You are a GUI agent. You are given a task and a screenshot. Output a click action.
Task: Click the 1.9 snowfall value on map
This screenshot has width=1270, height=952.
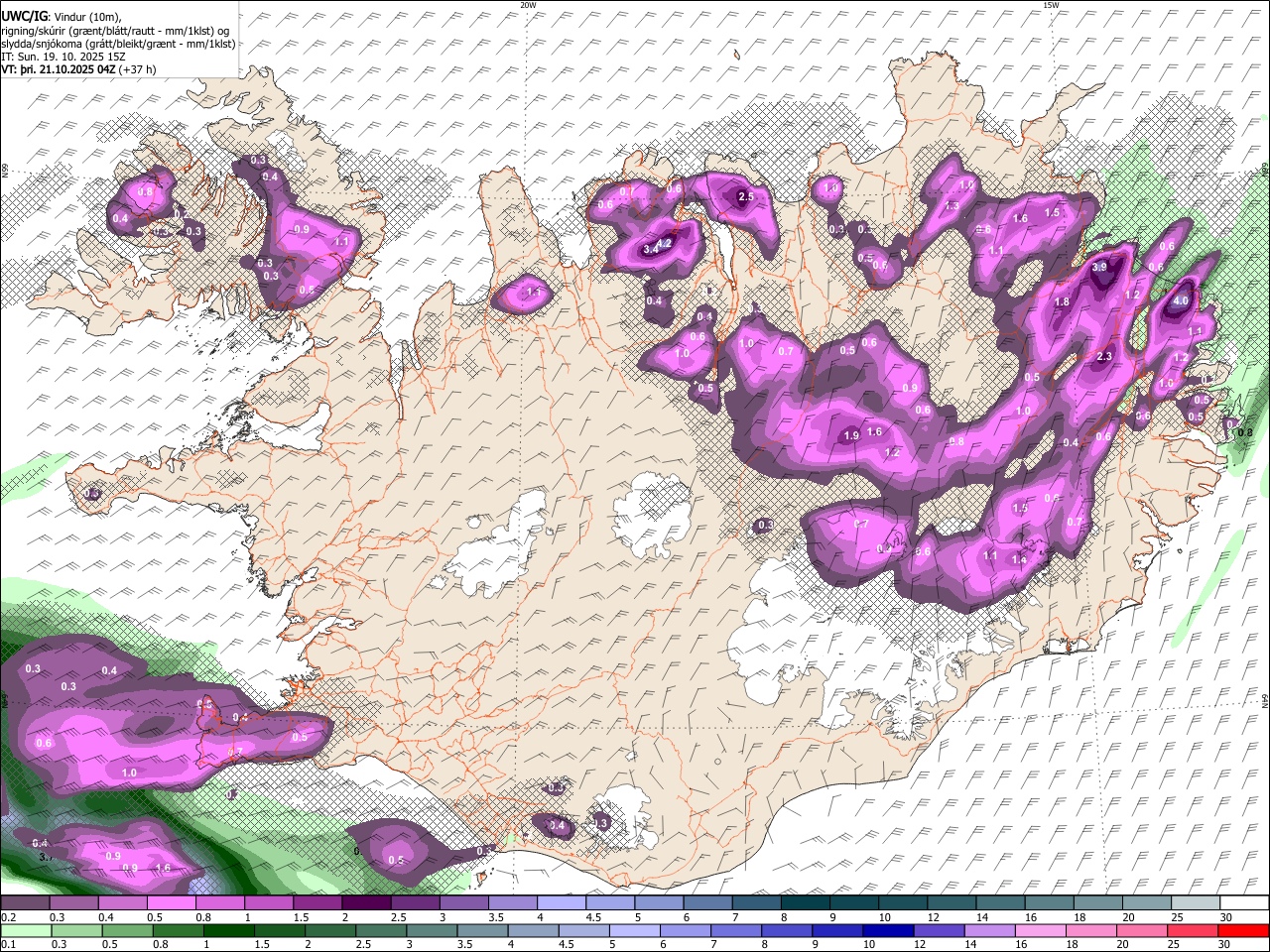(x=851, y=435)
